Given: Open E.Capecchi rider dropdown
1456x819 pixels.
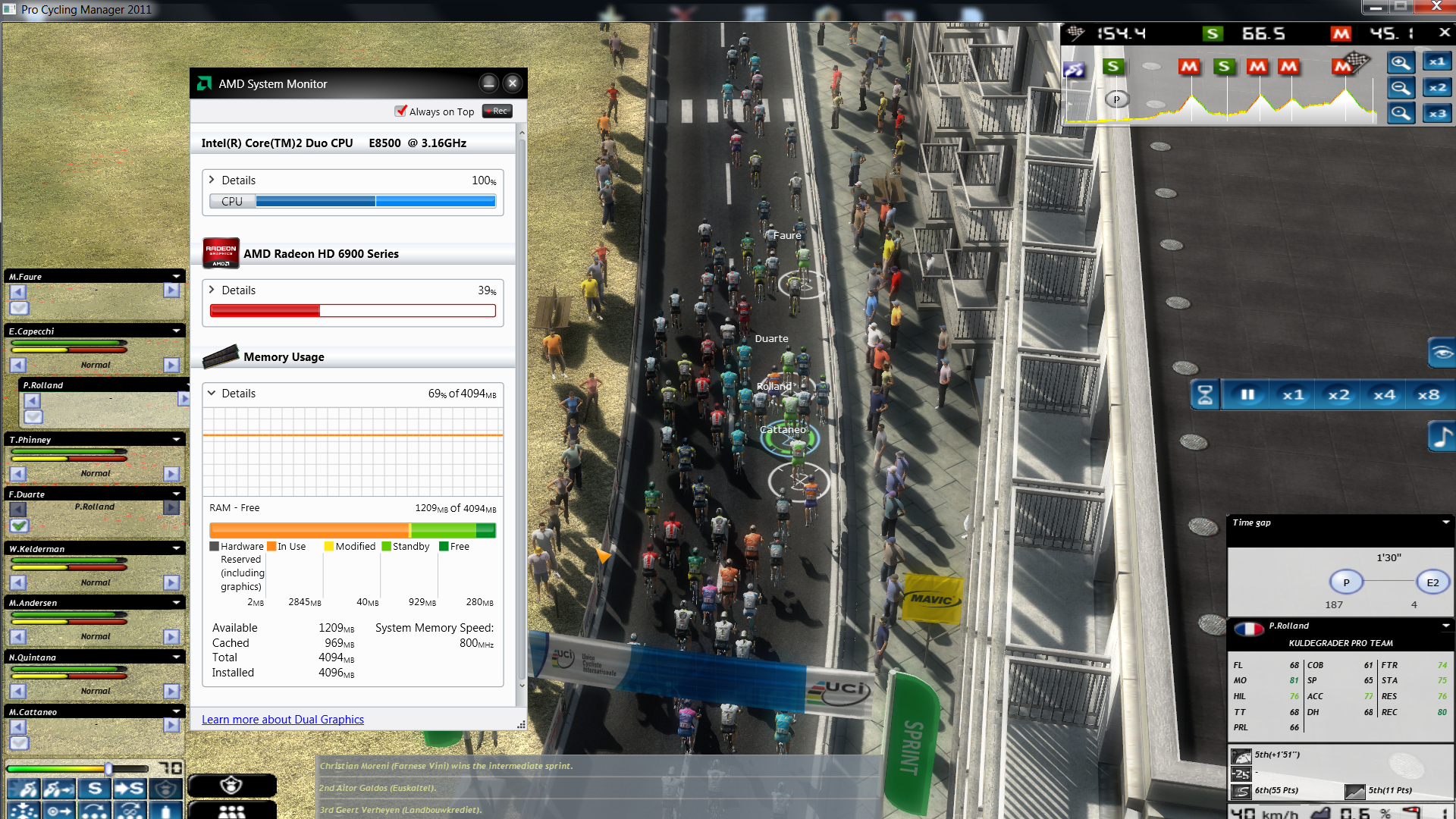Looking at the screenshot, I should 176,331.
